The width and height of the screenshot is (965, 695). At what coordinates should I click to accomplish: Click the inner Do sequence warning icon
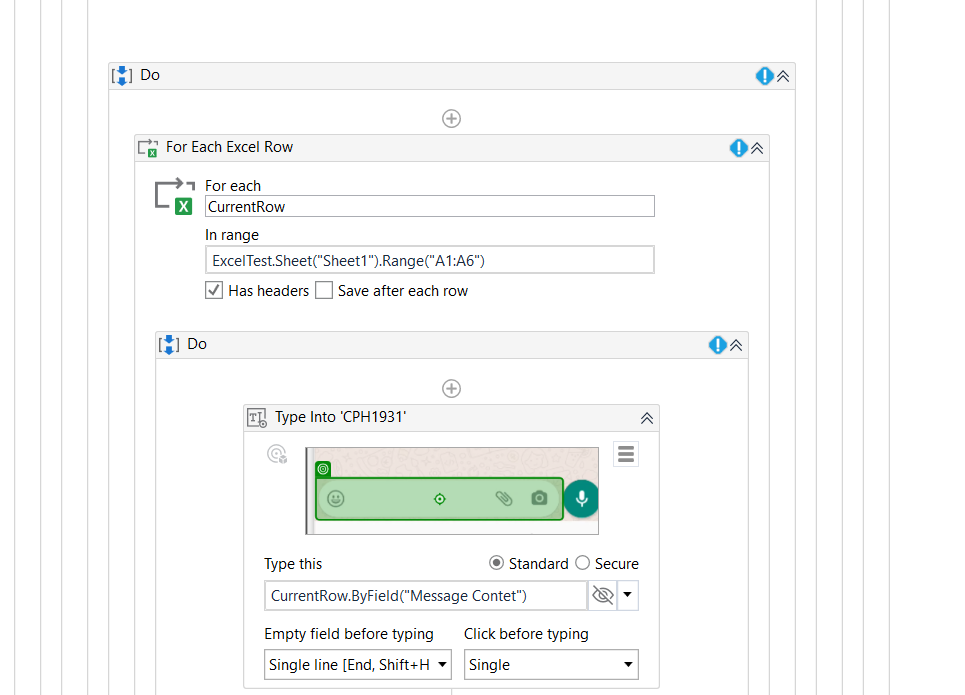click(x=717, y=345)
